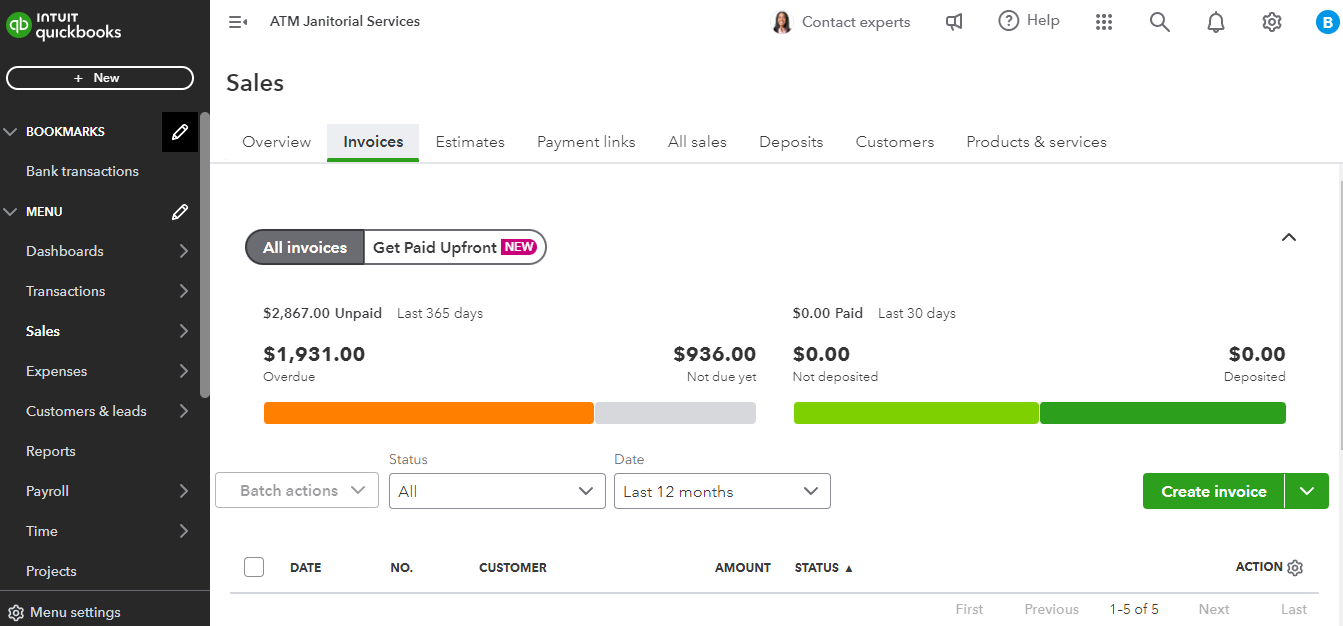Click the search magnifier icon
1343x626 pixels.
pos(1159,22)
